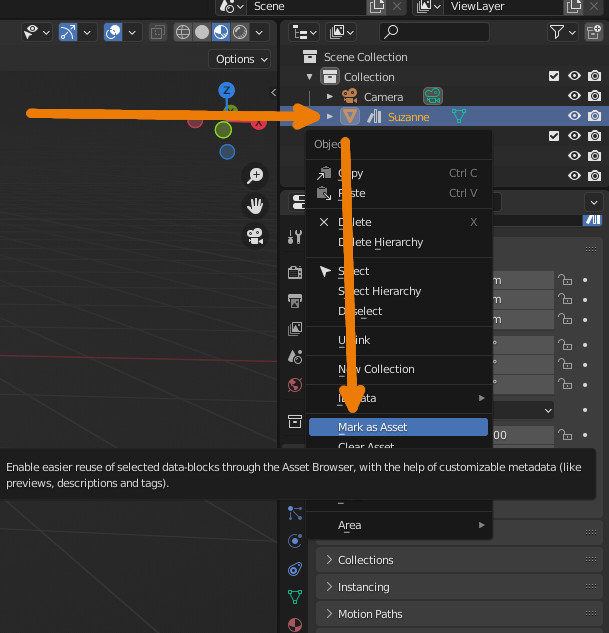Click the outliner search field
The height and width of the screenshot is (633, 609).
pos(434,33)
